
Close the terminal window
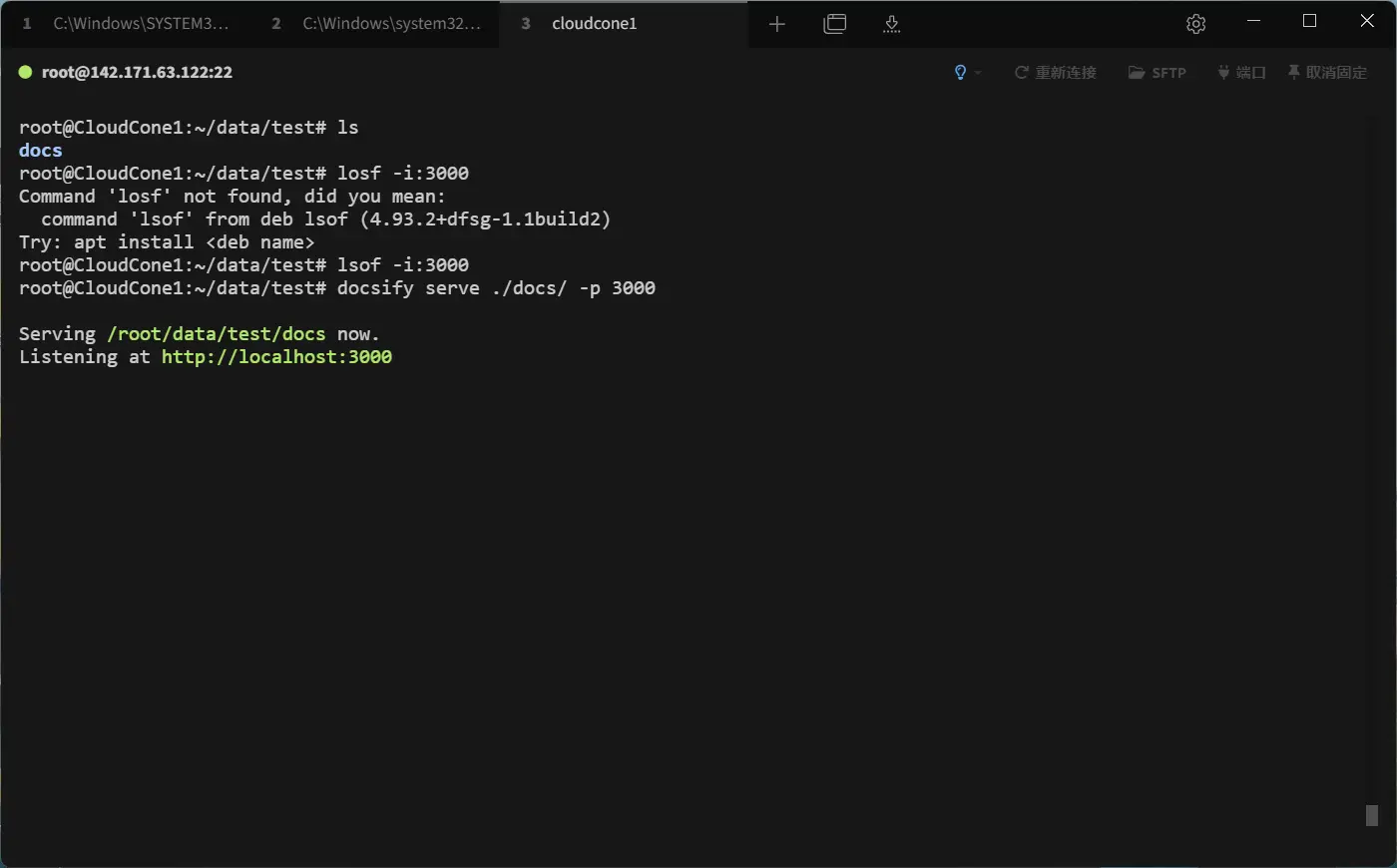1367,21
